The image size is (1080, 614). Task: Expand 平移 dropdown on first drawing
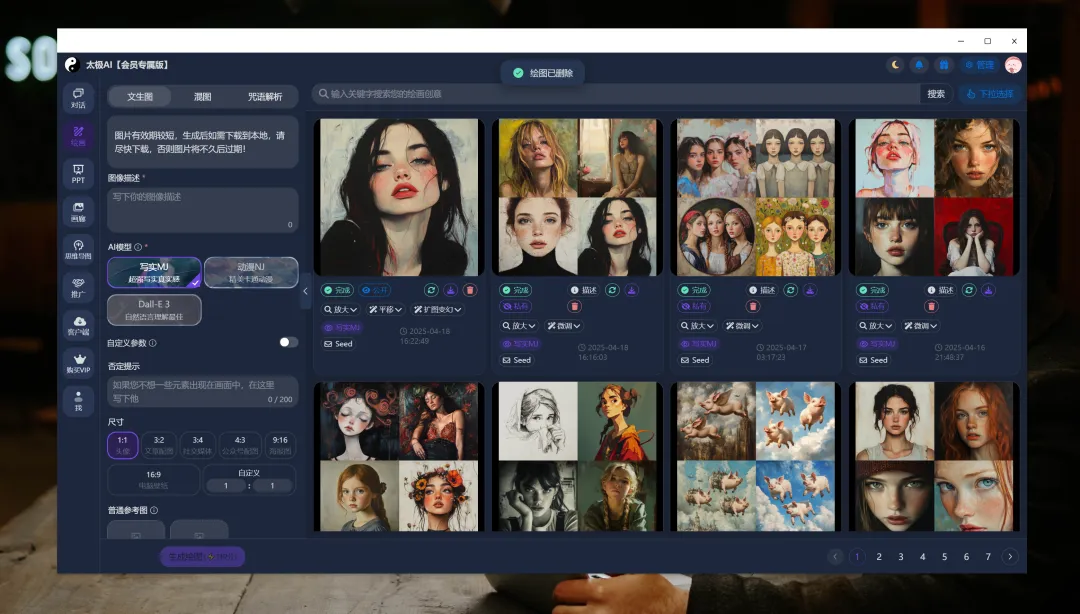coord(385,309)
